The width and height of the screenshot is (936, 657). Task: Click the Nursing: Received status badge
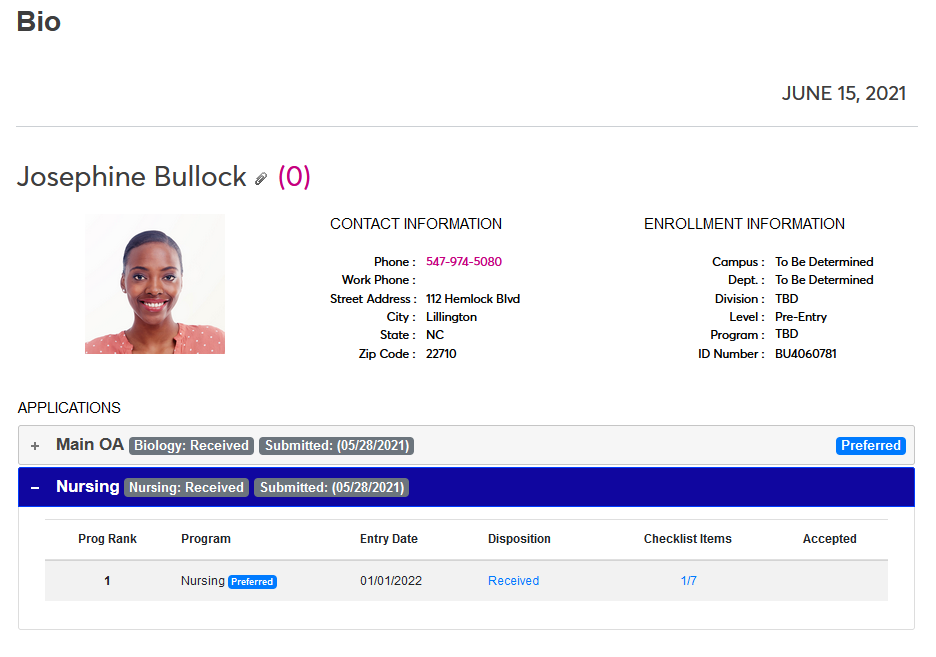point(186,487)
